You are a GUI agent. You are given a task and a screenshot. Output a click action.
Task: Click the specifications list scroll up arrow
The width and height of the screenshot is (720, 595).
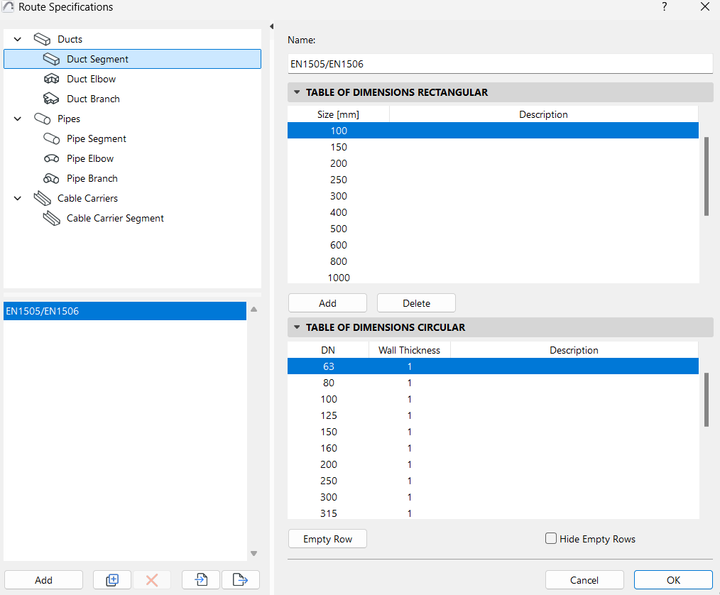[x=254, y=309]
